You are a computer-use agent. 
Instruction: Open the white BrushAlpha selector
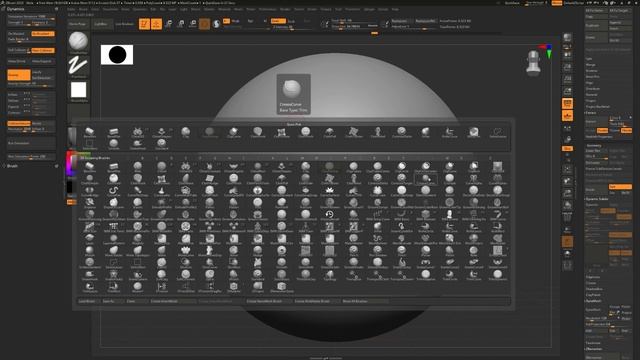pyautogui.click(x=78, y=91)
